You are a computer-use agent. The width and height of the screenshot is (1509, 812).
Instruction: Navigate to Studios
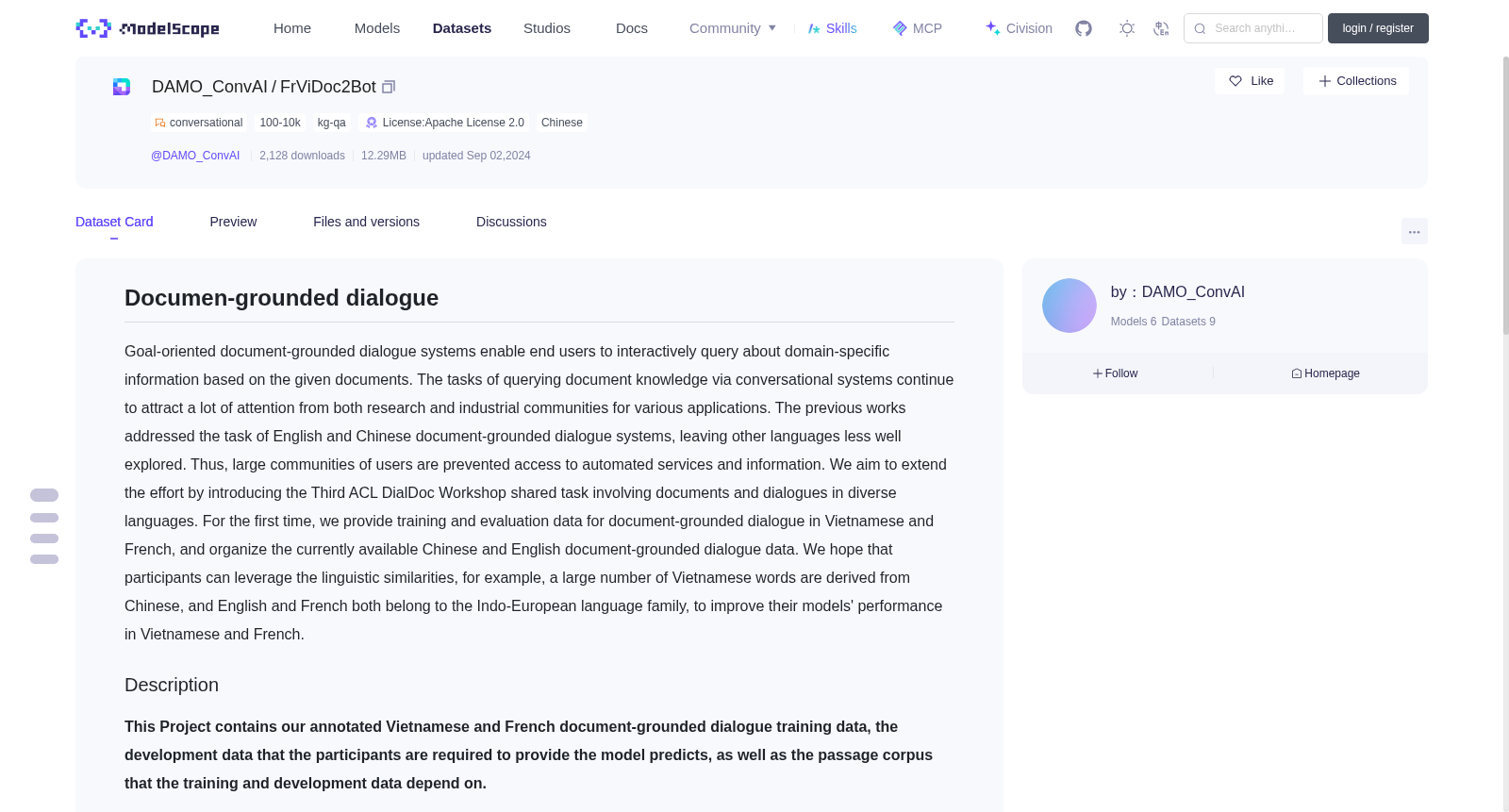pos(547,28)
